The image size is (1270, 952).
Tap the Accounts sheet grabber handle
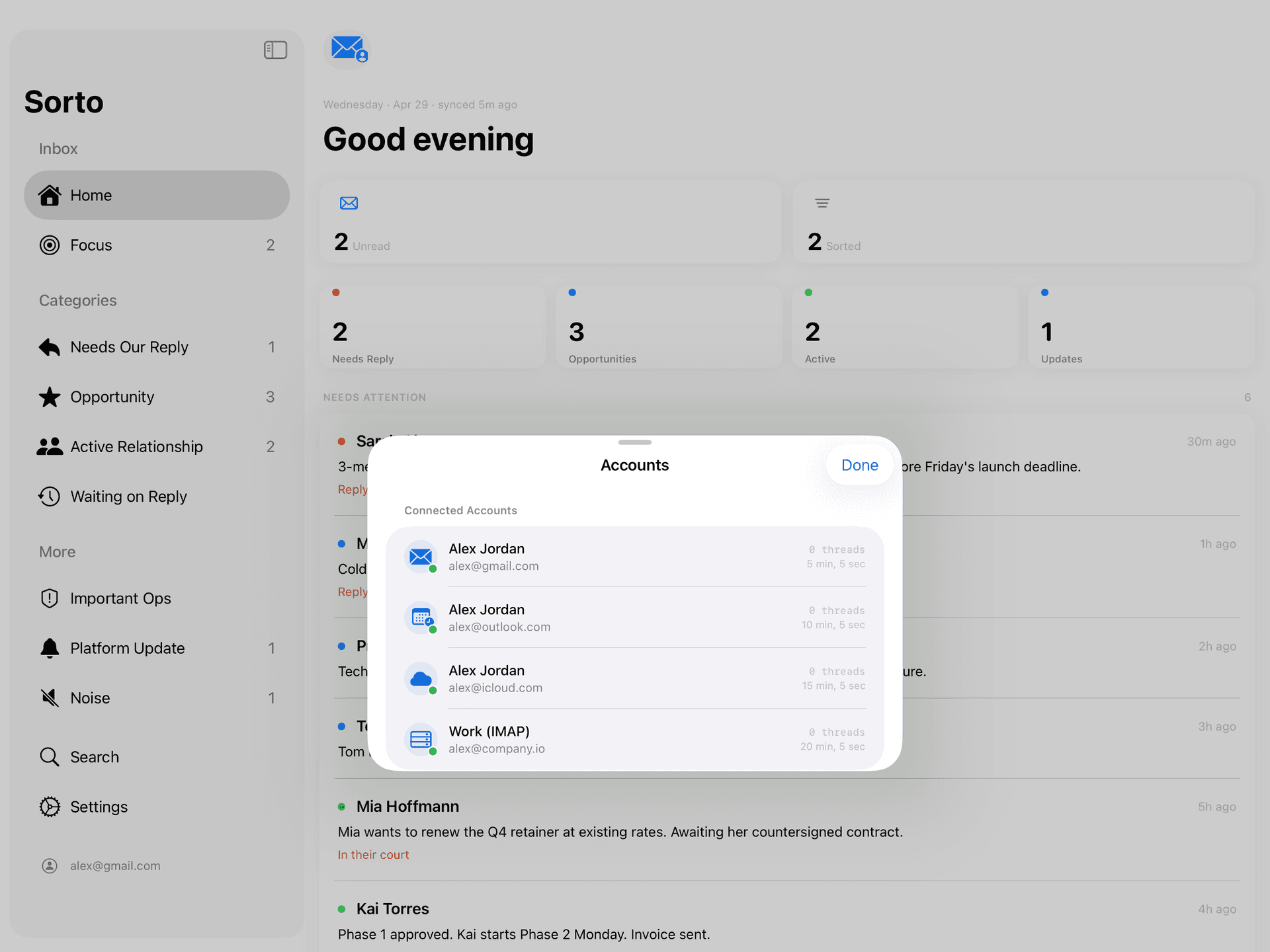(x=634, y=442)
